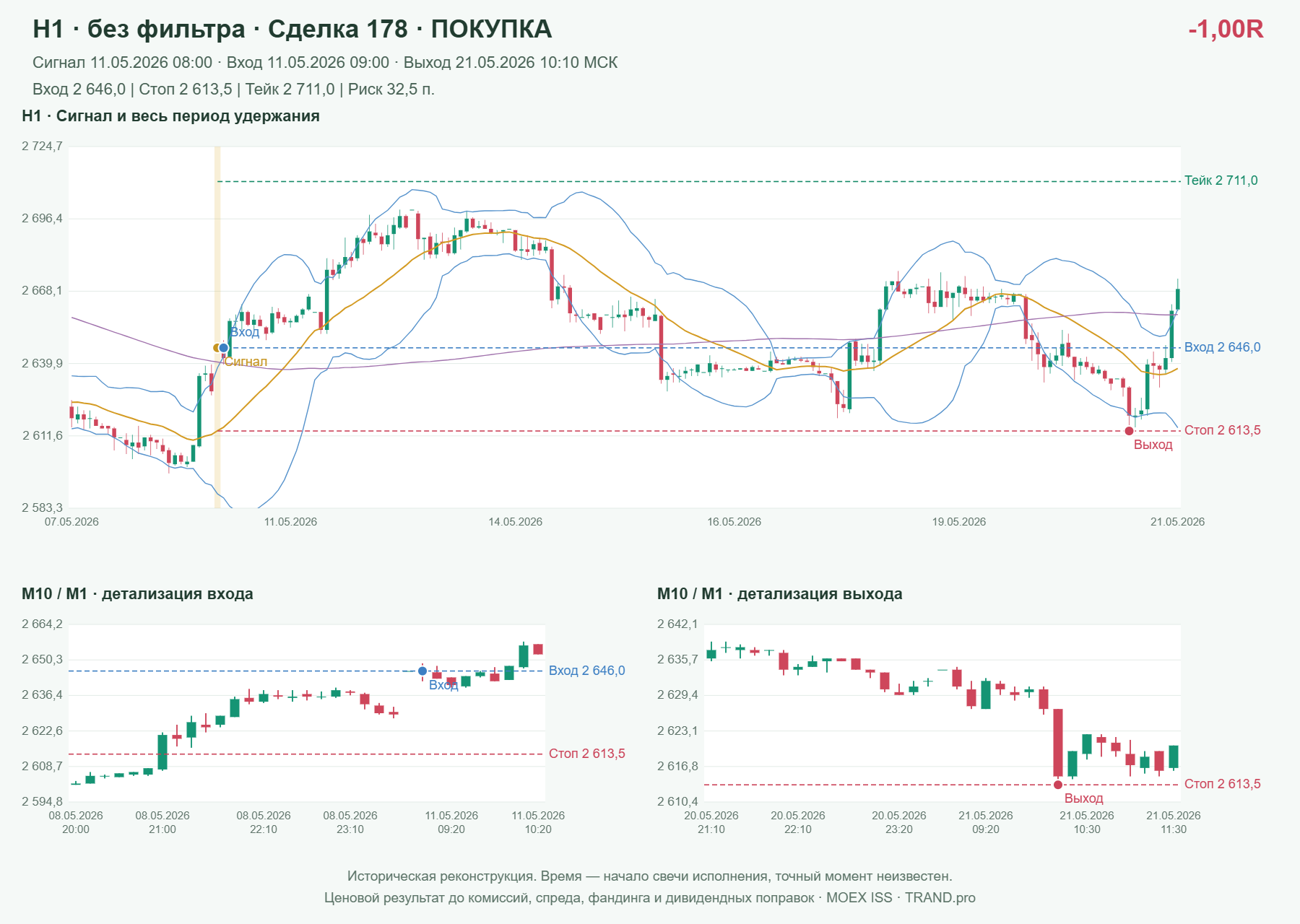1300x924 pixels.
Task: Click the 'Выход' label under exit detail marker
Action: tap(1083, 798)
